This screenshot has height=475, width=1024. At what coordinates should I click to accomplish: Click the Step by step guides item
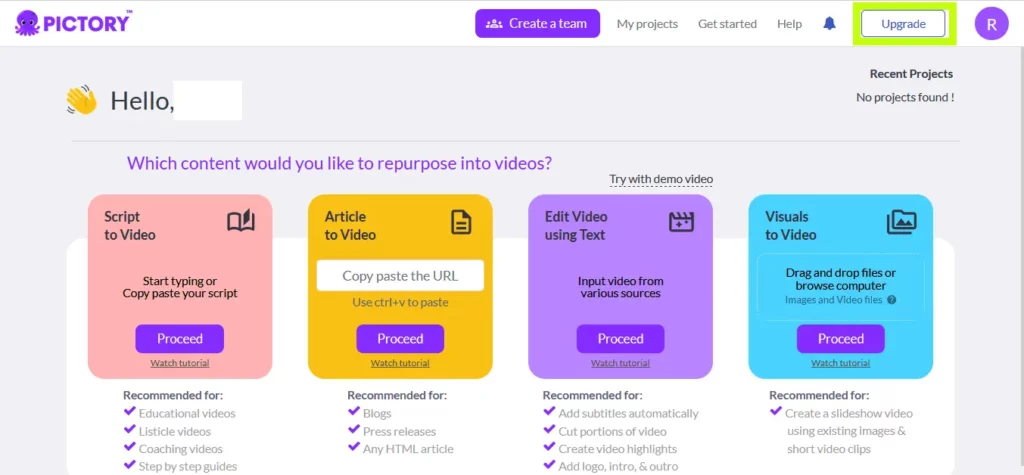click(x=187, y=467)
